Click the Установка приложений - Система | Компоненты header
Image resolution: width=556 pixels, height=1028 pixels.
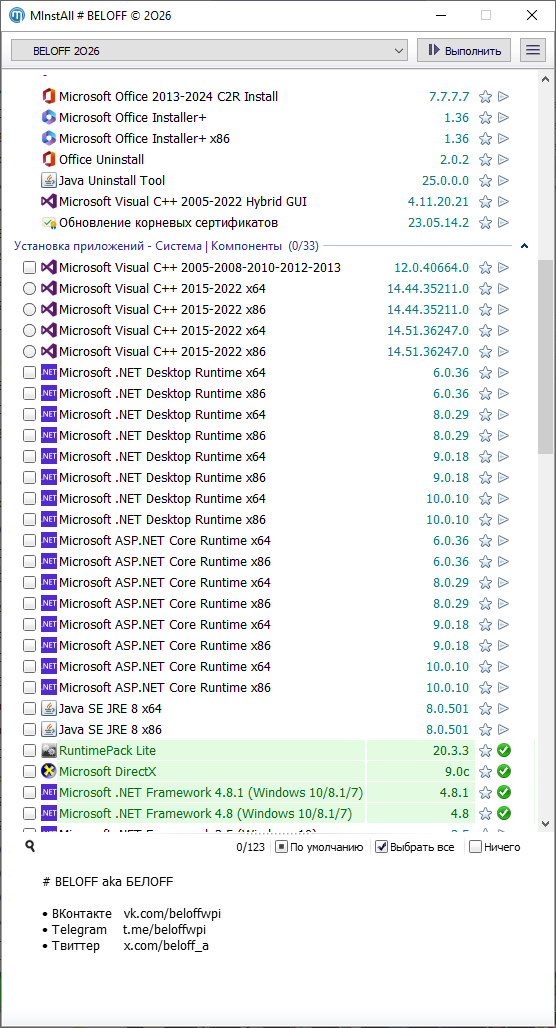pos(167,247)
